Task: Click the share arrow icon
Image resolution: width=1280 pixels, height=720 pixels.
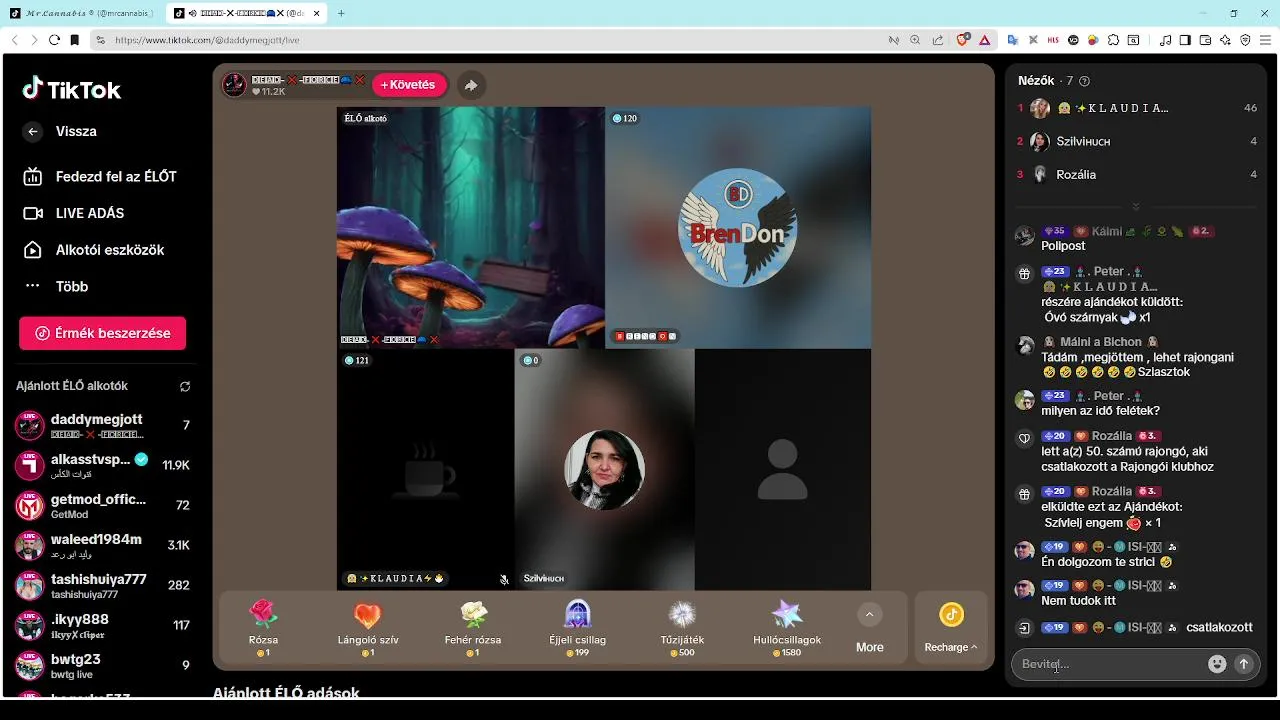Action: (x=472, y=85)
